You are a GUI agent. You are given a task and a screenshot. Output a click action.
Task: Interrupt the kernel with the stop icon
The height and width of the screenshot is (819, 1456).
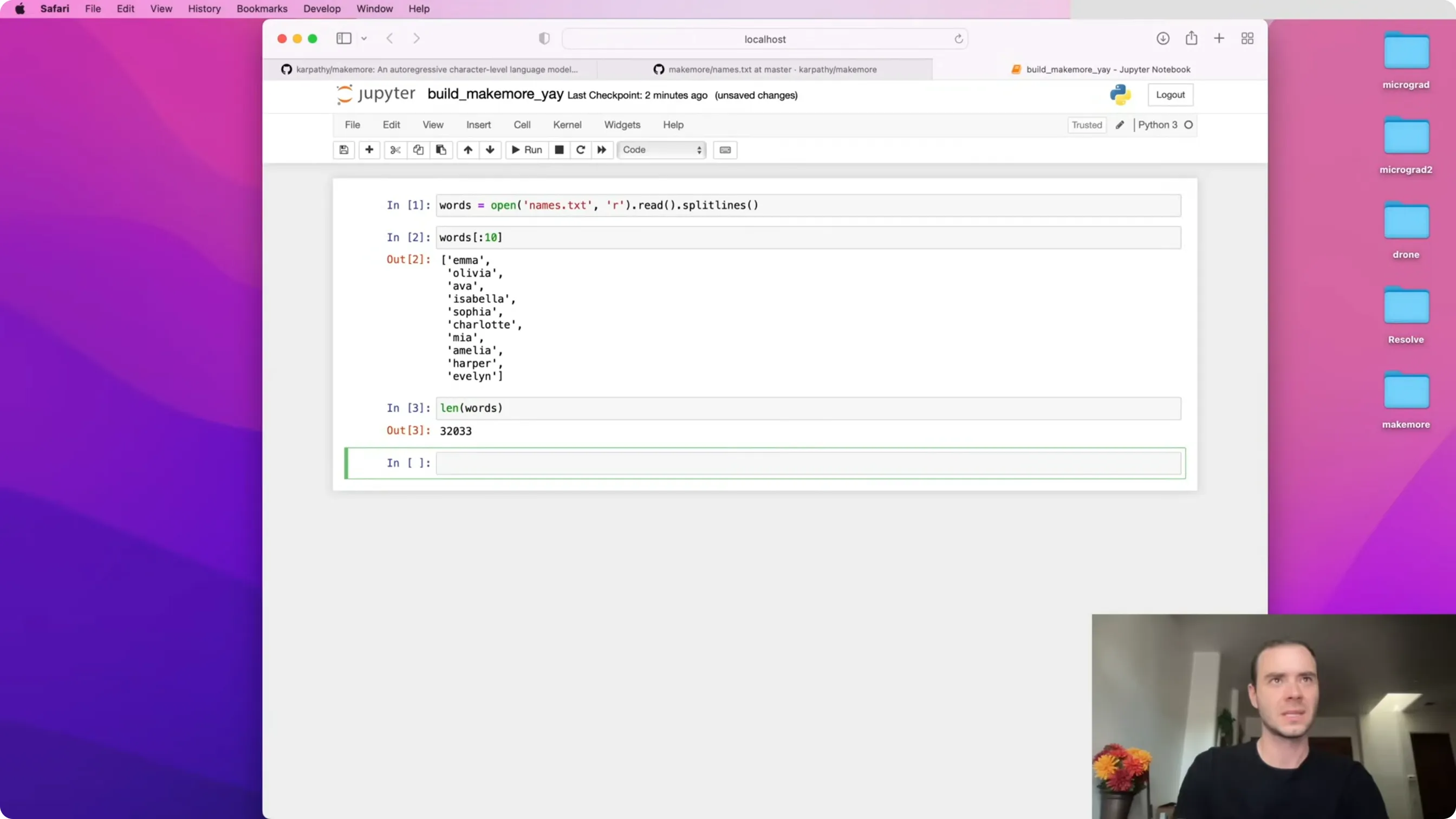point(559,150)
